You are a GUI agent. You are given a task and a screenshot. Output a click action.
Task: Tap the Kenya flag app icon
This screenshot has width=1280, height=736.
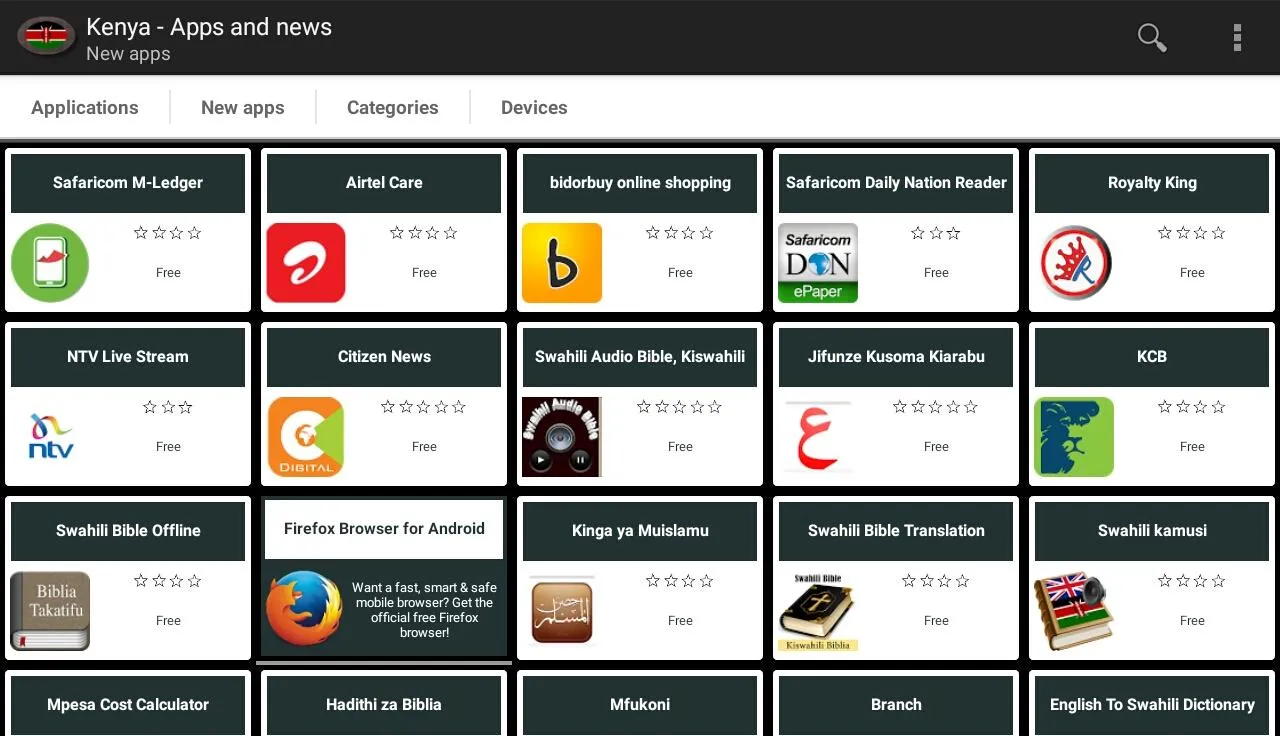coord(46,37)
